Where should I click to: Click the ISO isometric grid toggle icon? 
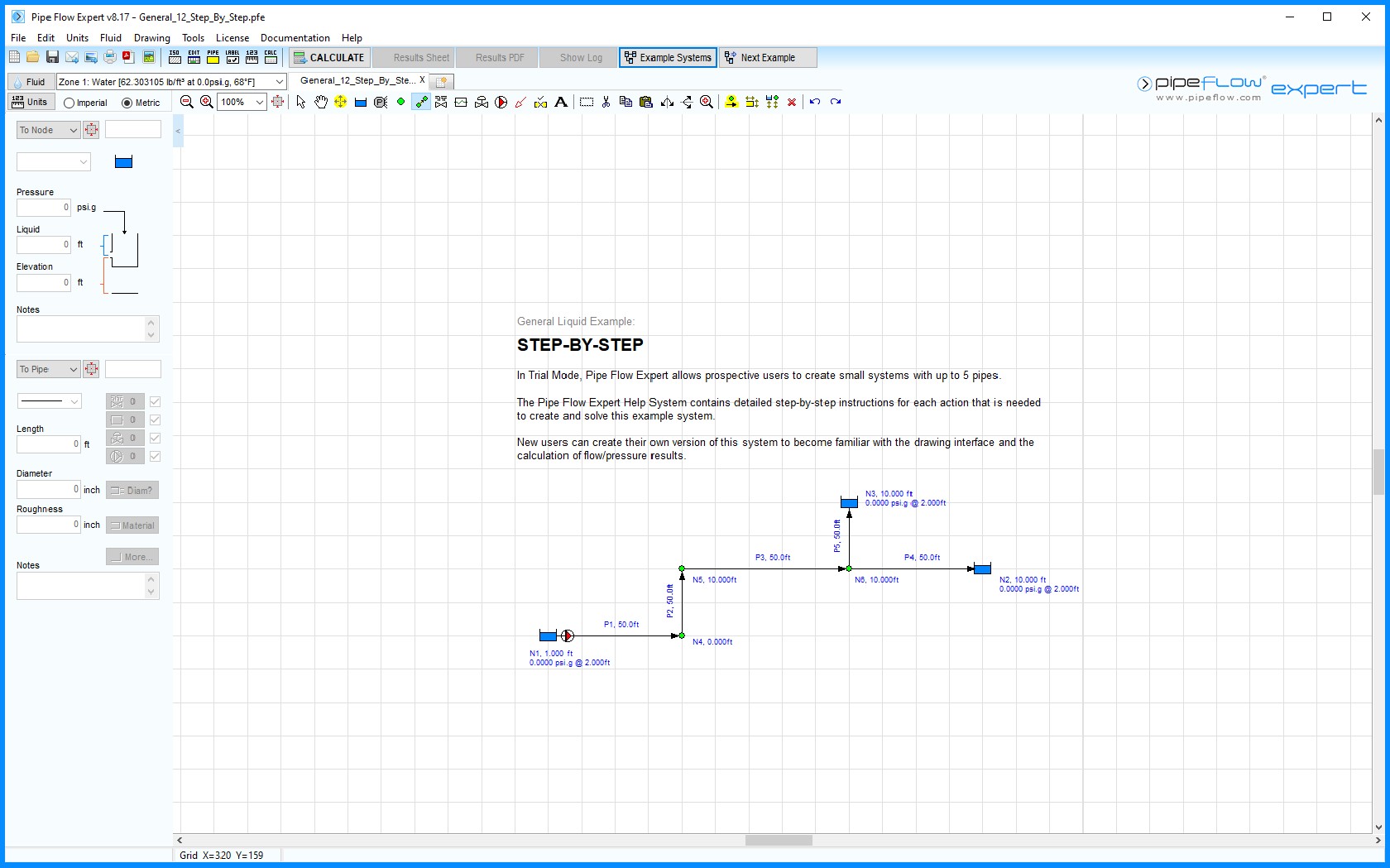[x=175, y=57]
